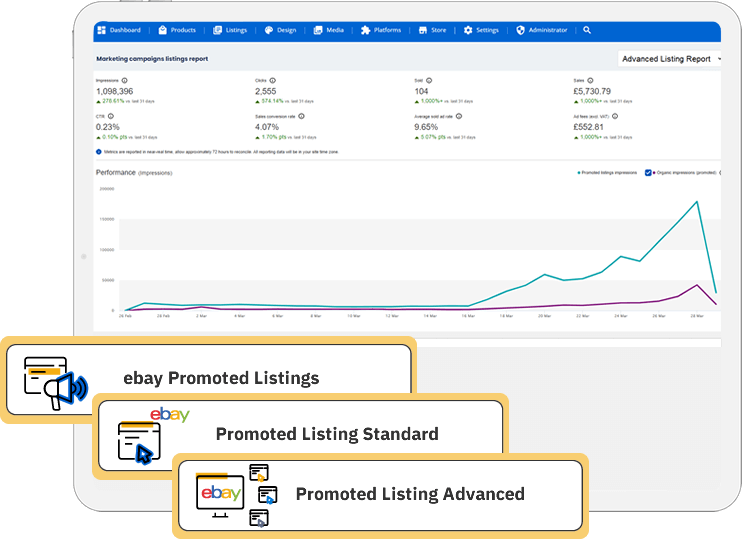The height and width of the screenshot is (539, 742).
Task: Click the Average sold ad rate value 9.65%
Action: [426, 127]
